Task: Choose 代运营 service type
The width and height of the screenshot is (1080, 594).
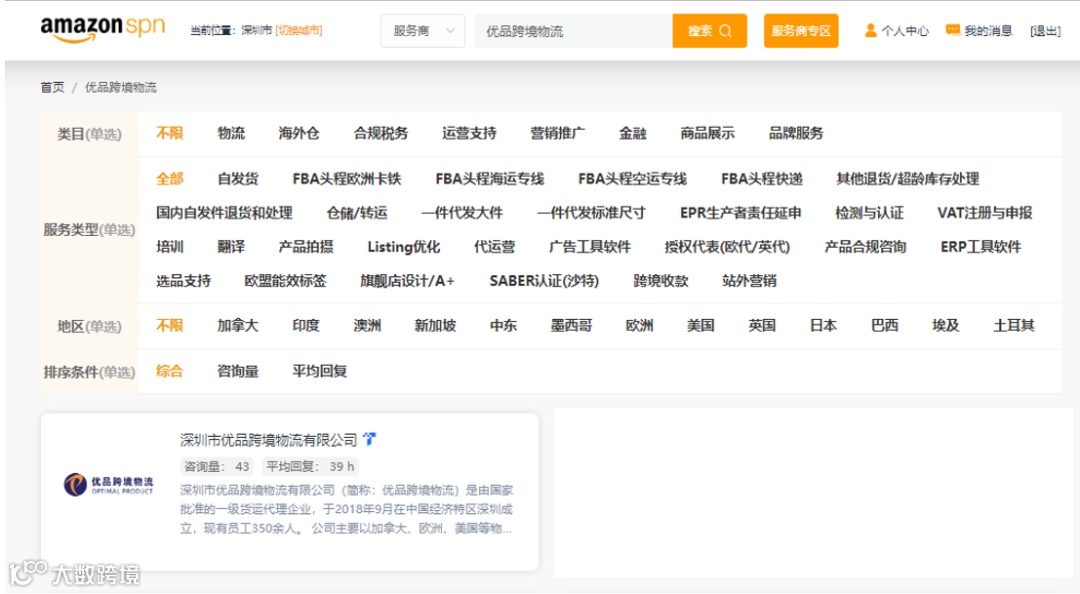Action: pos(495,247)
